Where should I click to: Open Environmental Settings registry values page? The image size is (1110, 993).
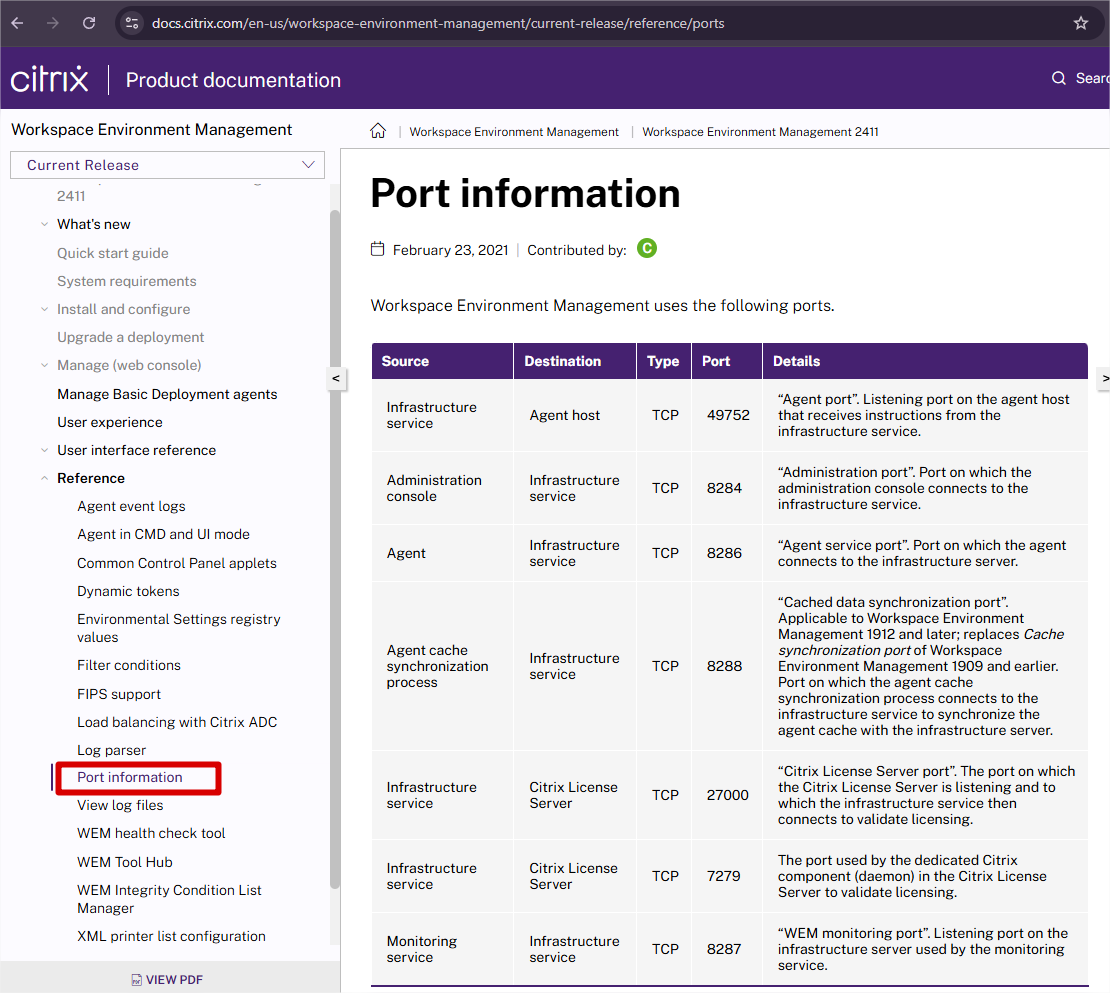click(178, 628)
